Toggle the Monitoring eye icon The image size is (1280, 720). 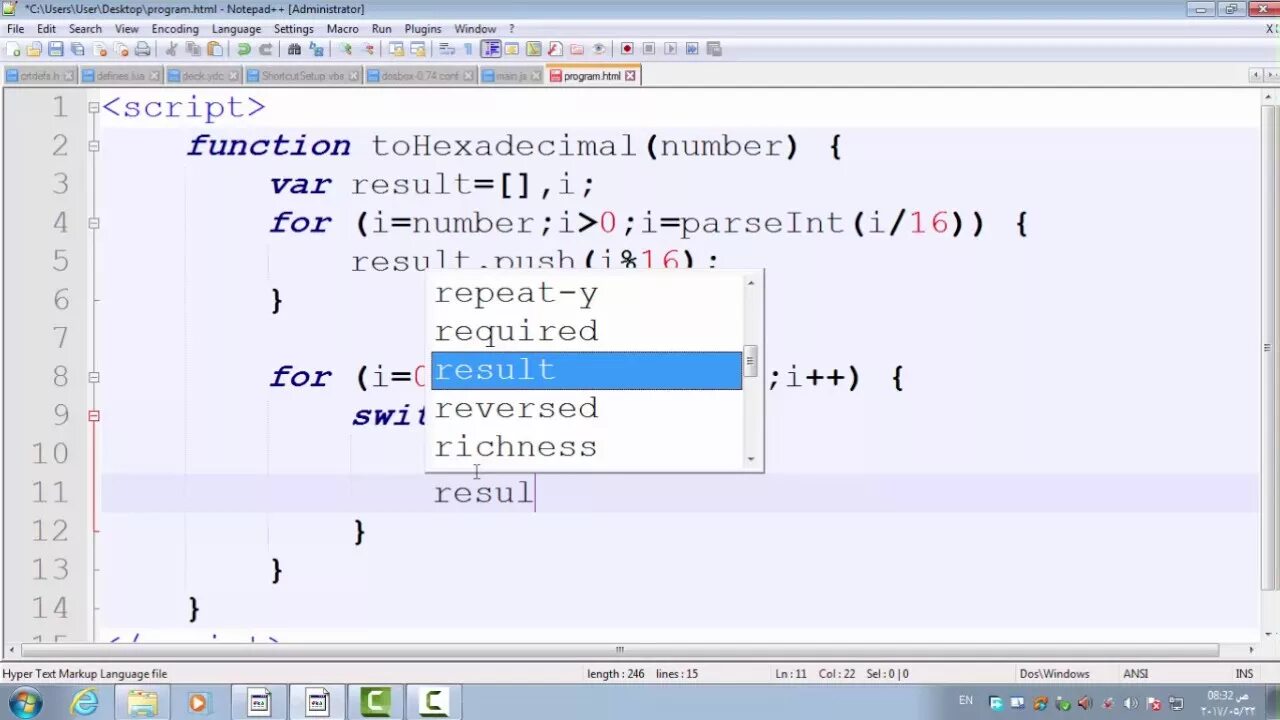[599, 49]
